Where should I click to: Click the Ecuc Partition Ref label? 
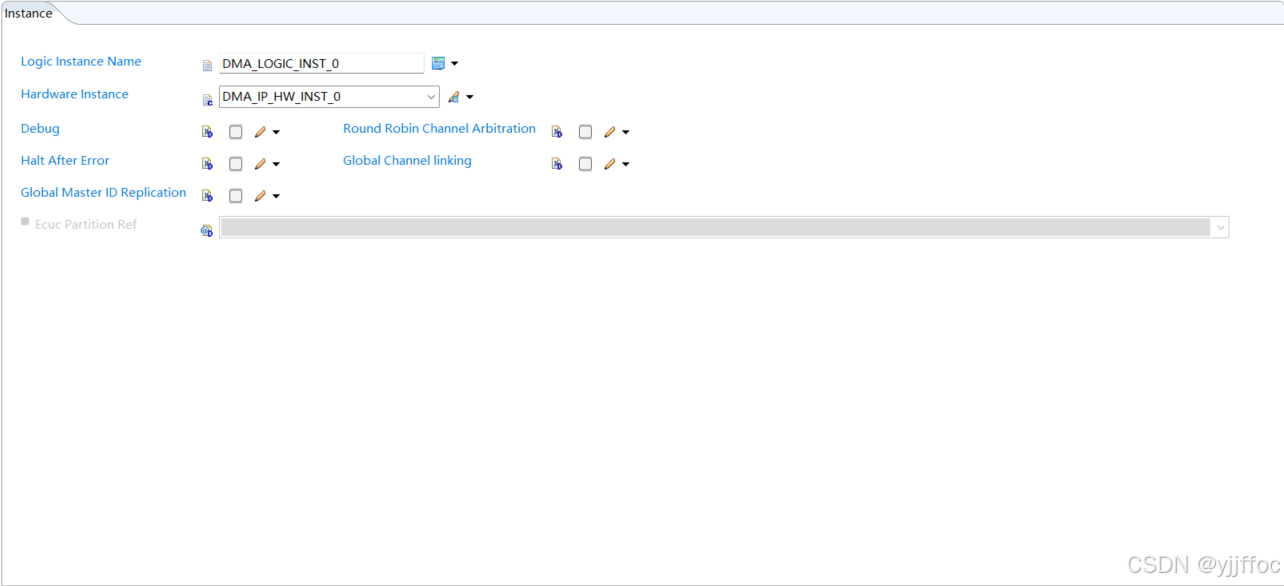(86, 224)
